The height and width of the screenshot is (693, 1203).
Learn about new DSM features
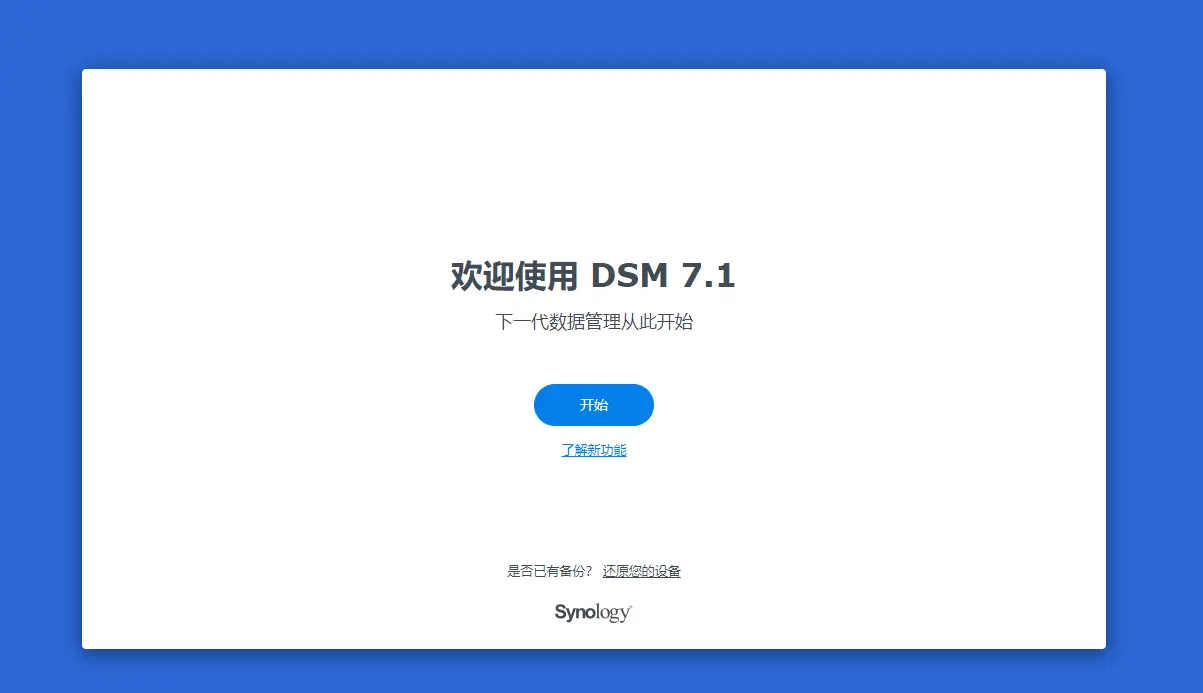(x=594, y=450)
